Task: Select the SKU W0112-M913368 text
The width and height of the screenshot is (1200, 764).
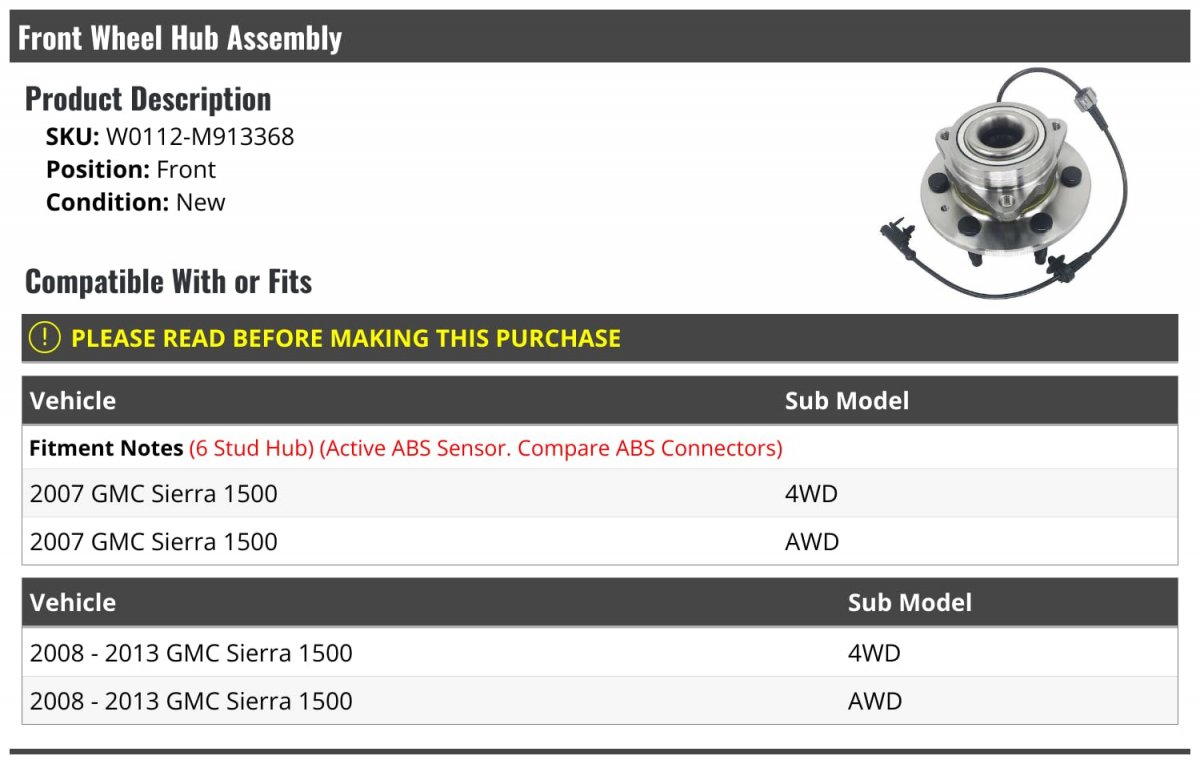Action: pyautogui.click(x=170, y=137)
